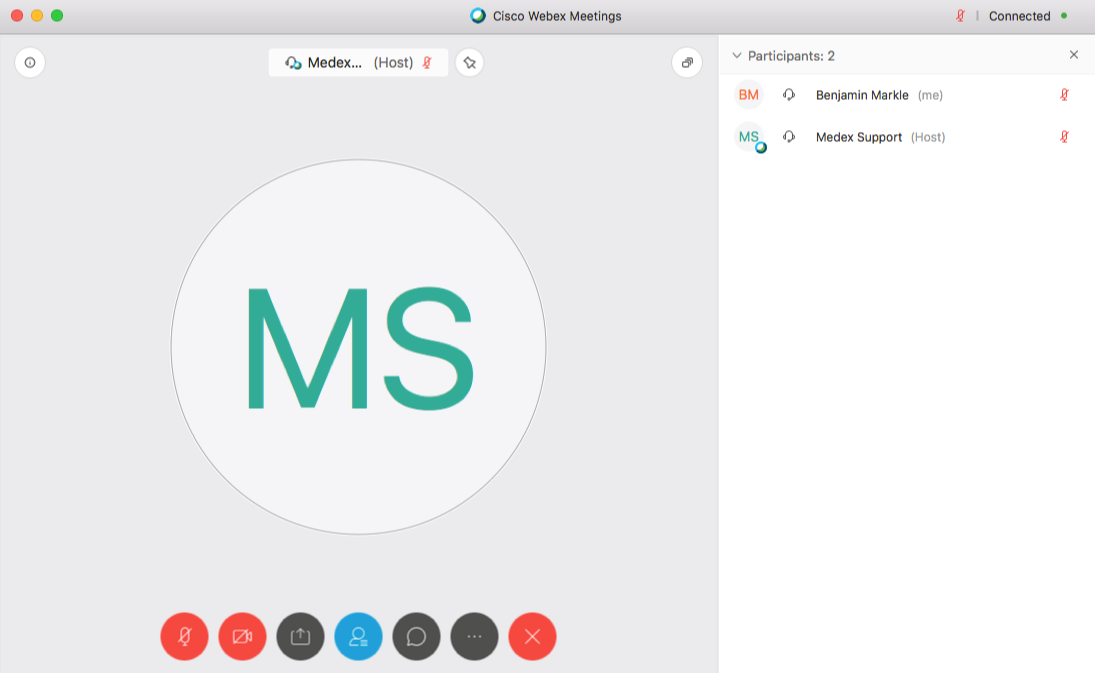The height and width of the screenshot is (673, 1095).
Task: Toggle the Participants panel button
Action: coord(358,636)
